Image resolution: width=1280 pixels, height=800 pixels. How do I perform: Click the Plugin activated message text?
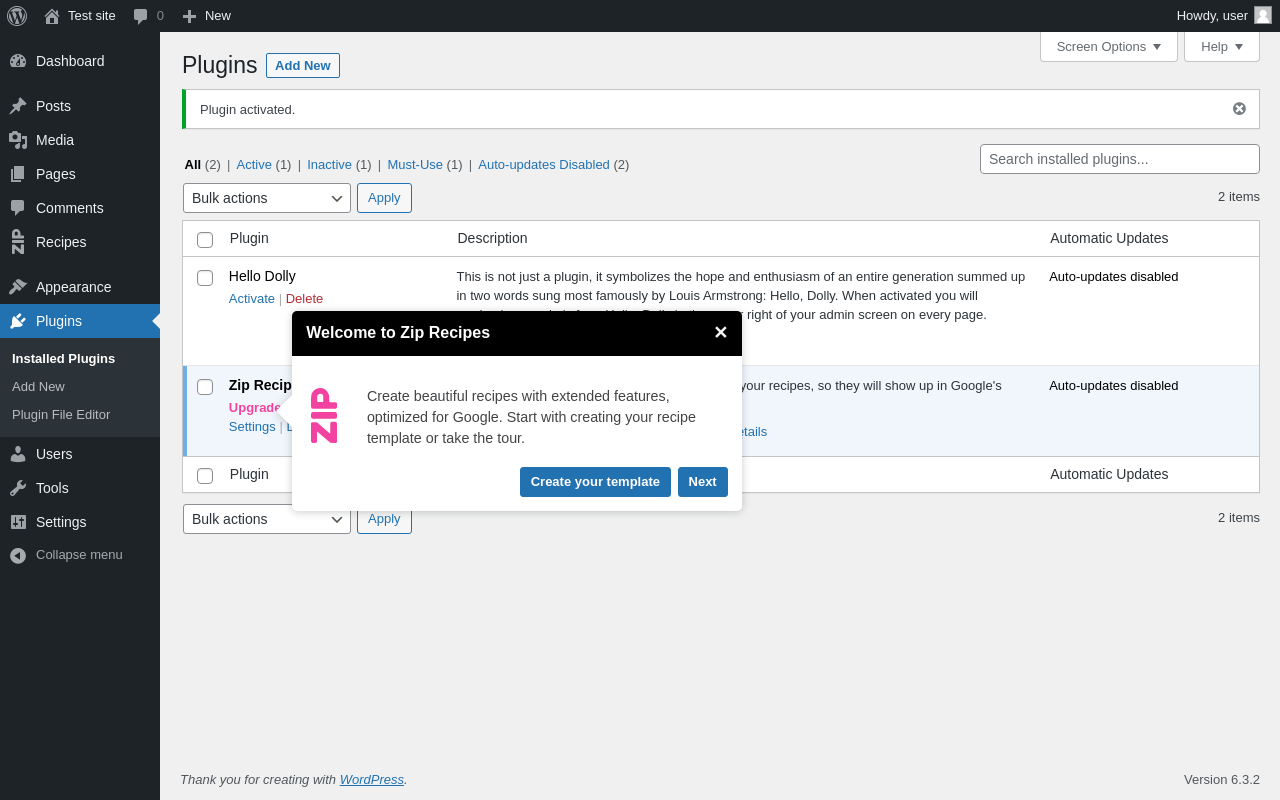coord(247,109)
